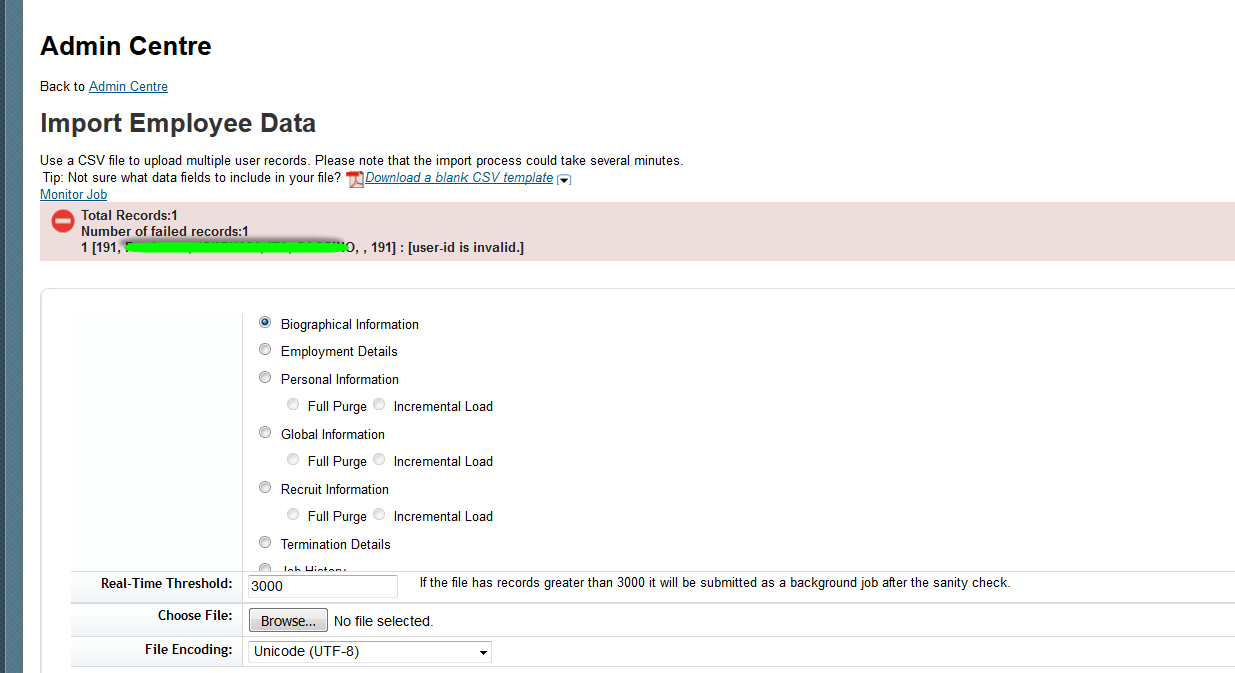Choose Incremental Load under Personal Information
Image resolution: width=1235 pixels, height=673 pixels.
379,404
